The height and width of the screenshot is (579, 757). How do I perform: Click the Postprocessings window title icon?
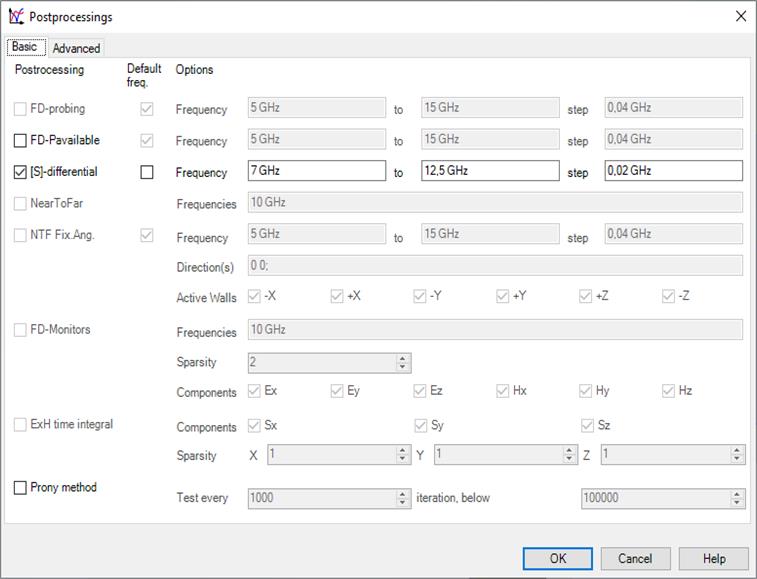[16, 16]
